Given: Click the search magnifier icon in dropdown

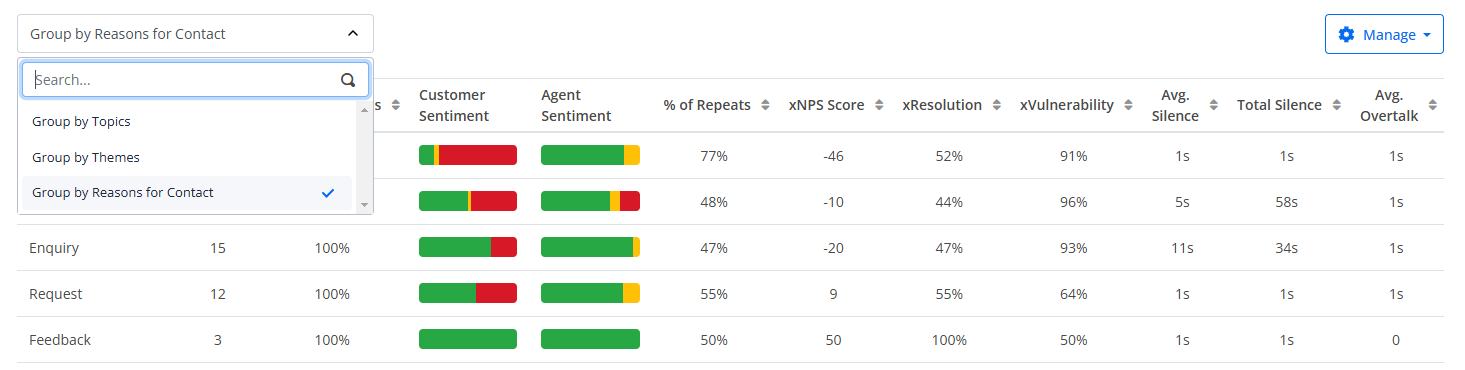Looking at the screenshot, I should [x=348, y=80].
